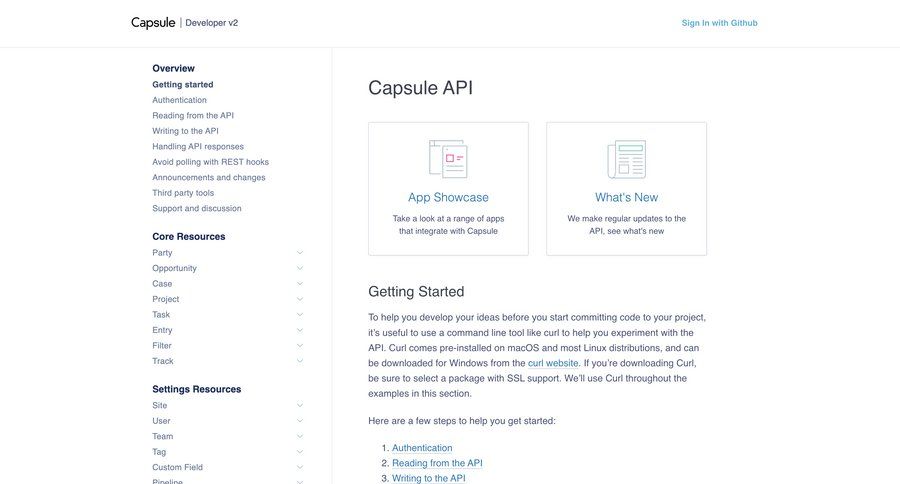
Task: Follow the curl website link
Action: pyautogui.click(x=553, y=363)
